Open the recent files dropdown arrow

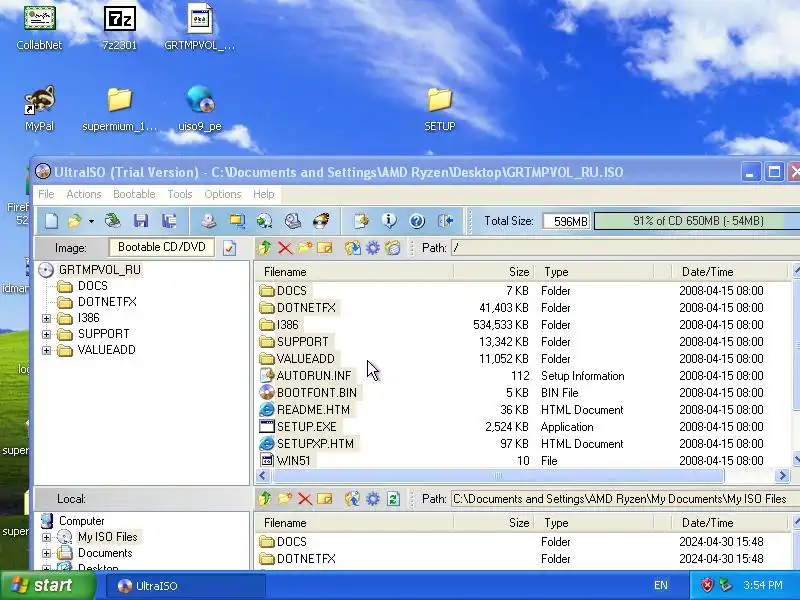click(x=91, y=221)
